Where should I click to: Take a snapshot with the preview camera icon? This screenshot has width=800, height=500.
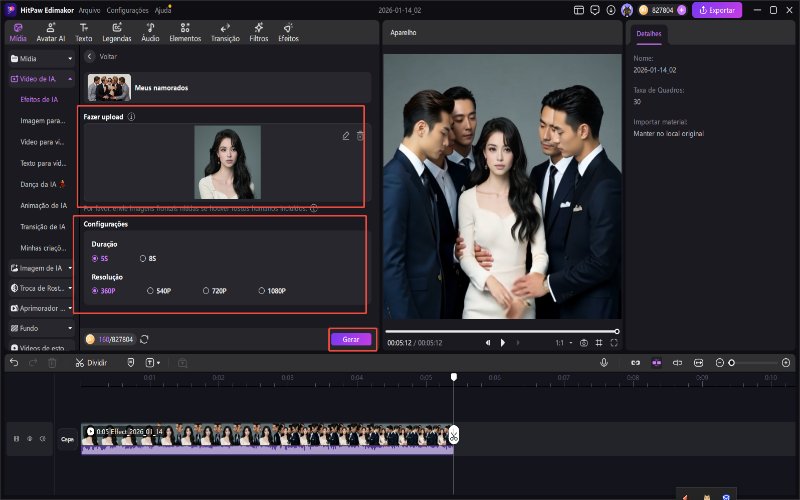(584, 342)
